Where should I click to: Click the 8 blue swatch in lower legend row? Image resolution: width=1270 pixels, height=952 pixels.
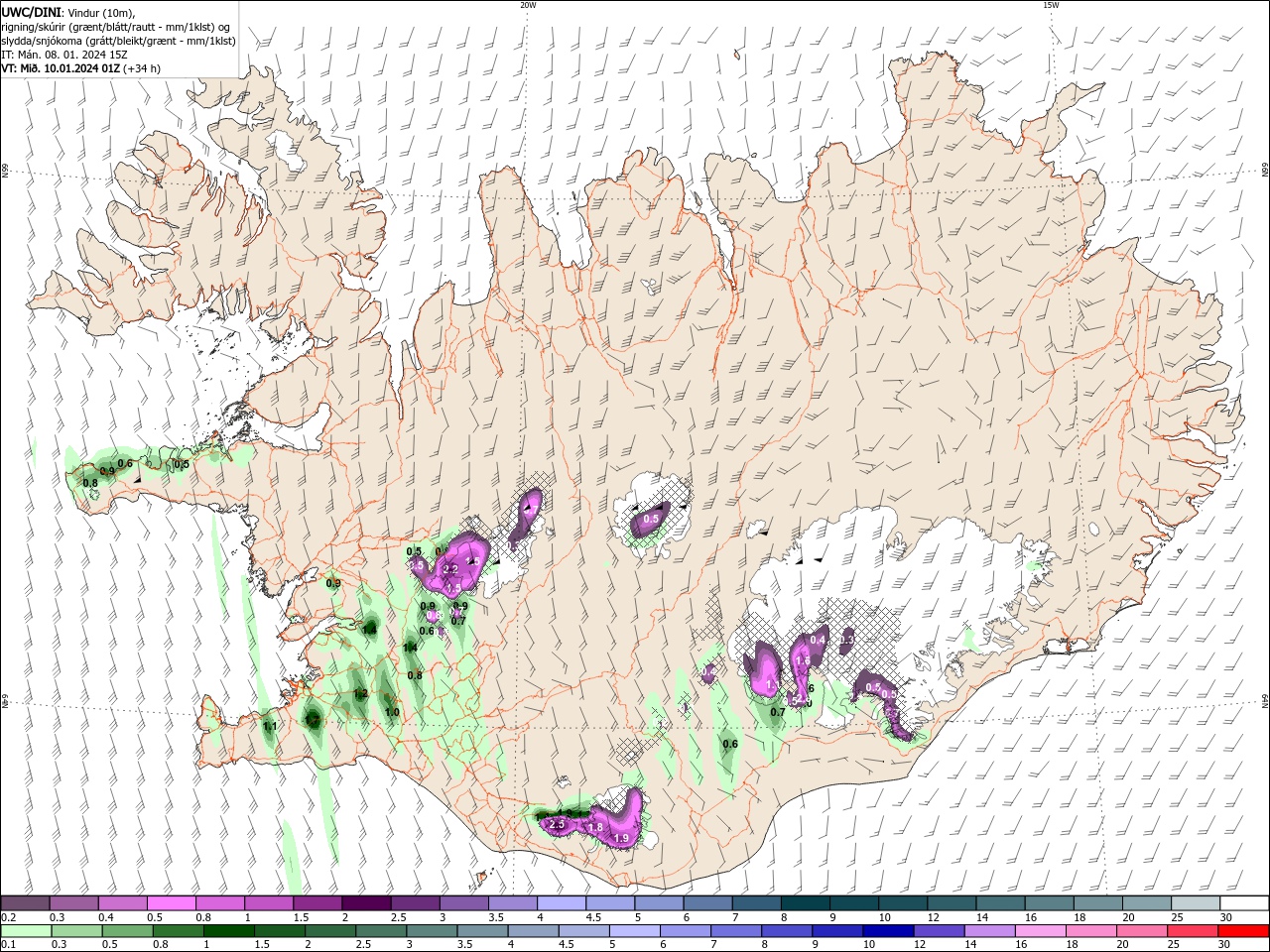[x=786, y=931]
